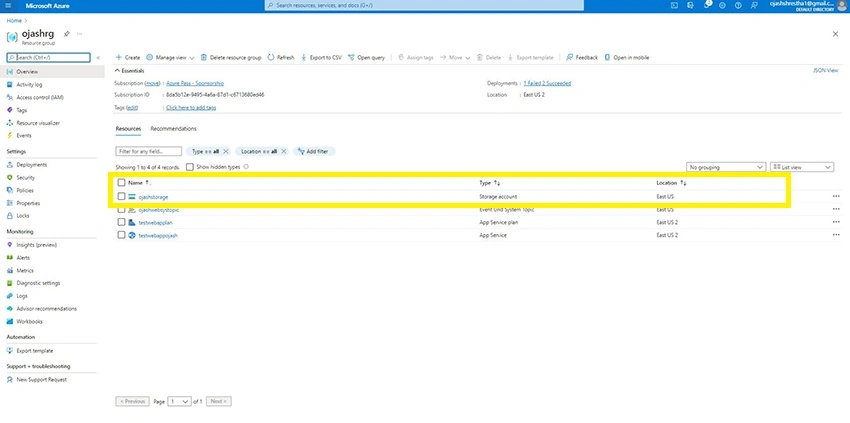Image resolution: width=850 pixels, height=423 pixels.
Task: Open the ojashstorage resource link
Action: (153, 197)
